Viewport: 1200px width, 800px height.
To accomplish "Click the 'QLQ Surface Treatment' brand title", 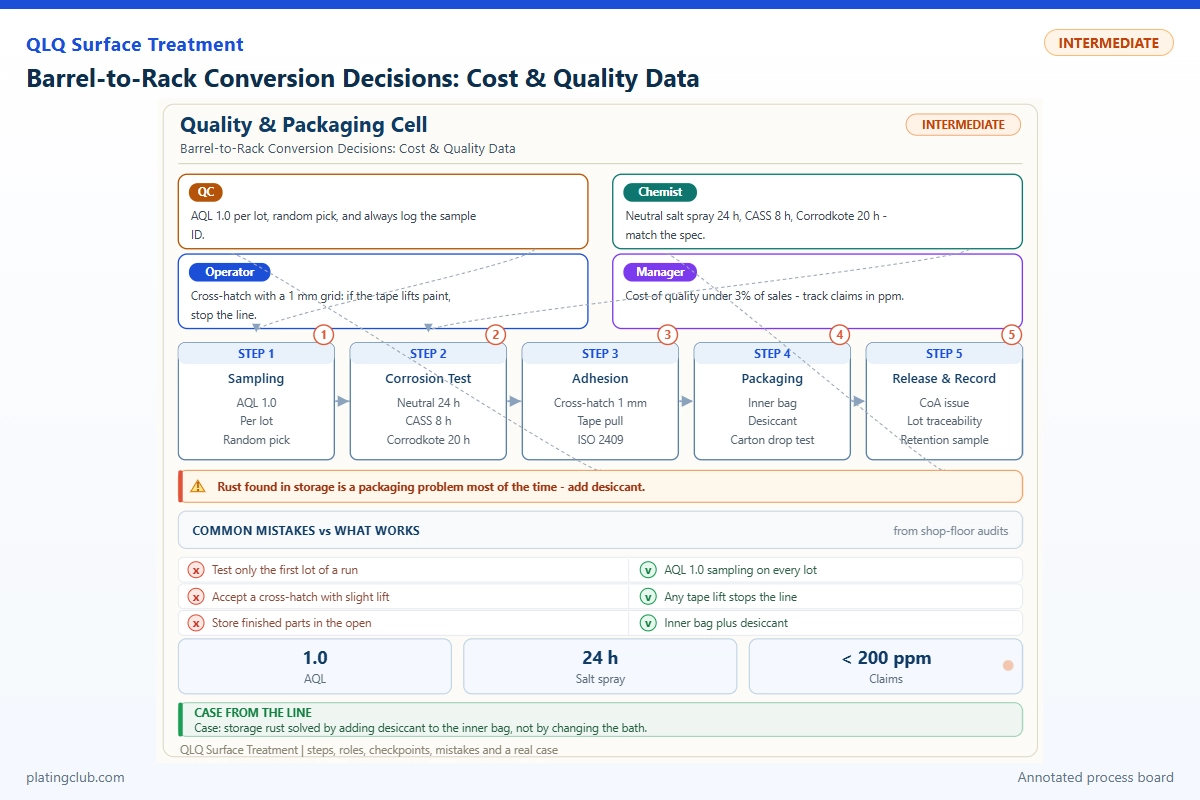I will pos(135,45).
